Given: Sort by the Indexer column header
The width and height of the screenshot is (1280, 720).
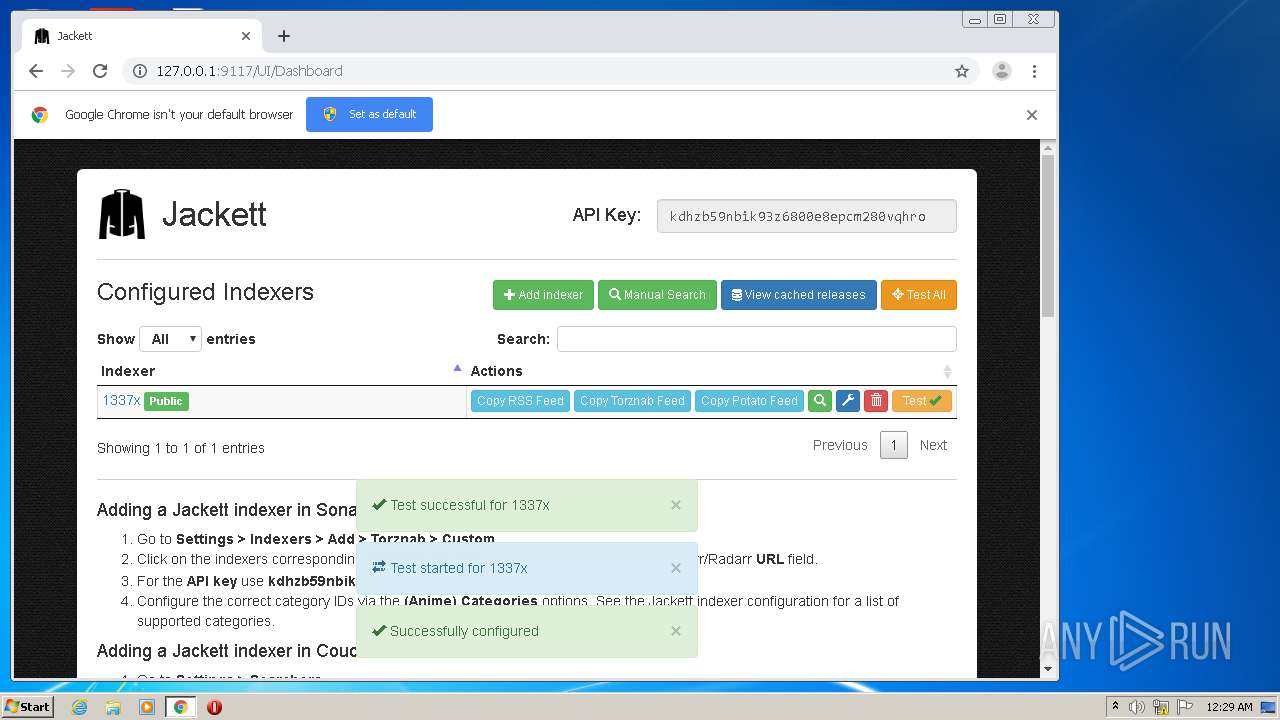Looking at the screenshot, I should (281, 371).
